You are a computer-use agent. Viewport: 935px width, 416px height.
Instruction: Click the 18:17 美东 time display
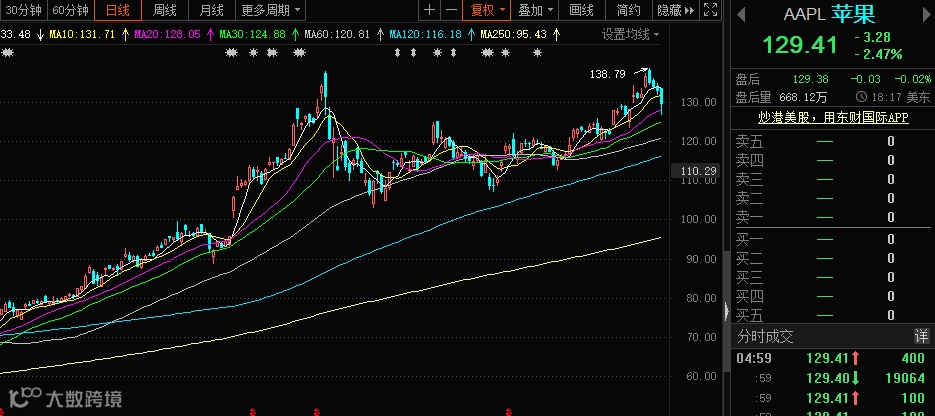[900, 97]
